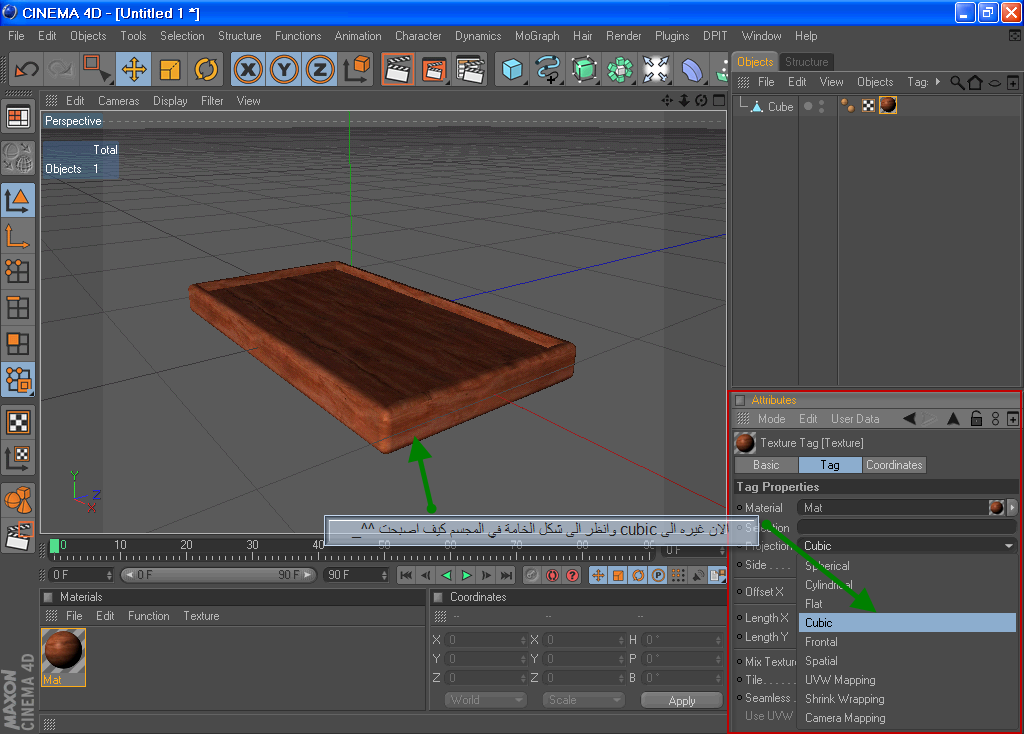Toggle the Coordinates panel checkbox
The width and height of the screenshot is (1024, 734).
click(x=438, y=597)
